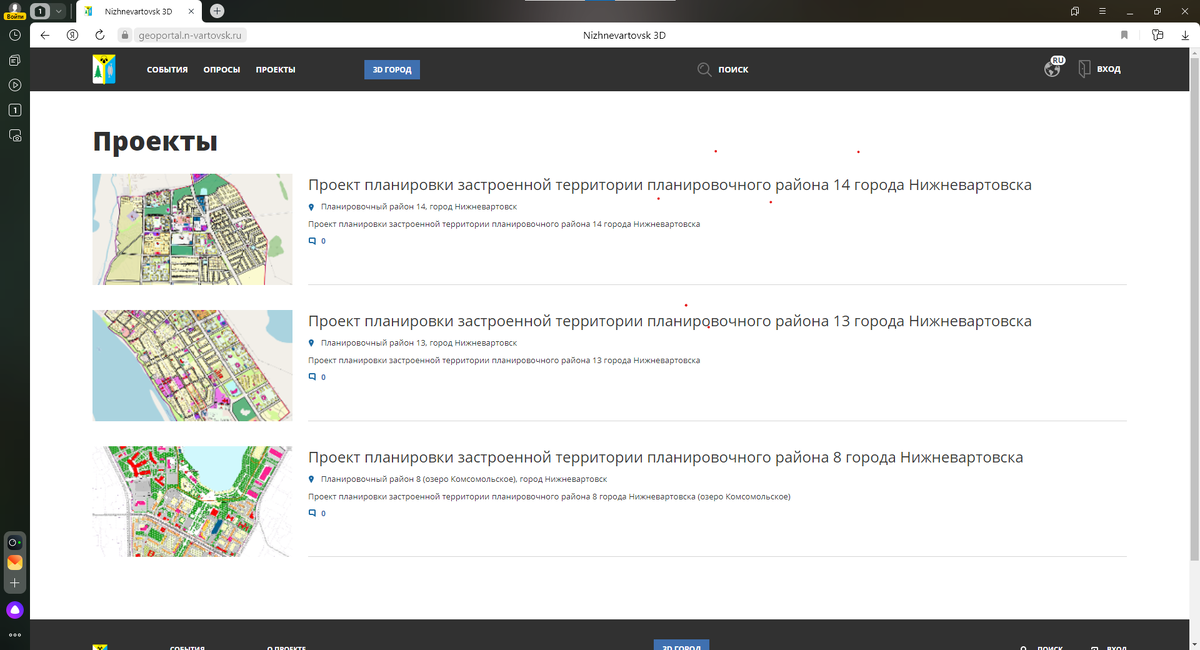Add a sidebar app with the plus icon
Image resolution: width=1200 pixels, height=650 pixels.
tap(15, 582)
